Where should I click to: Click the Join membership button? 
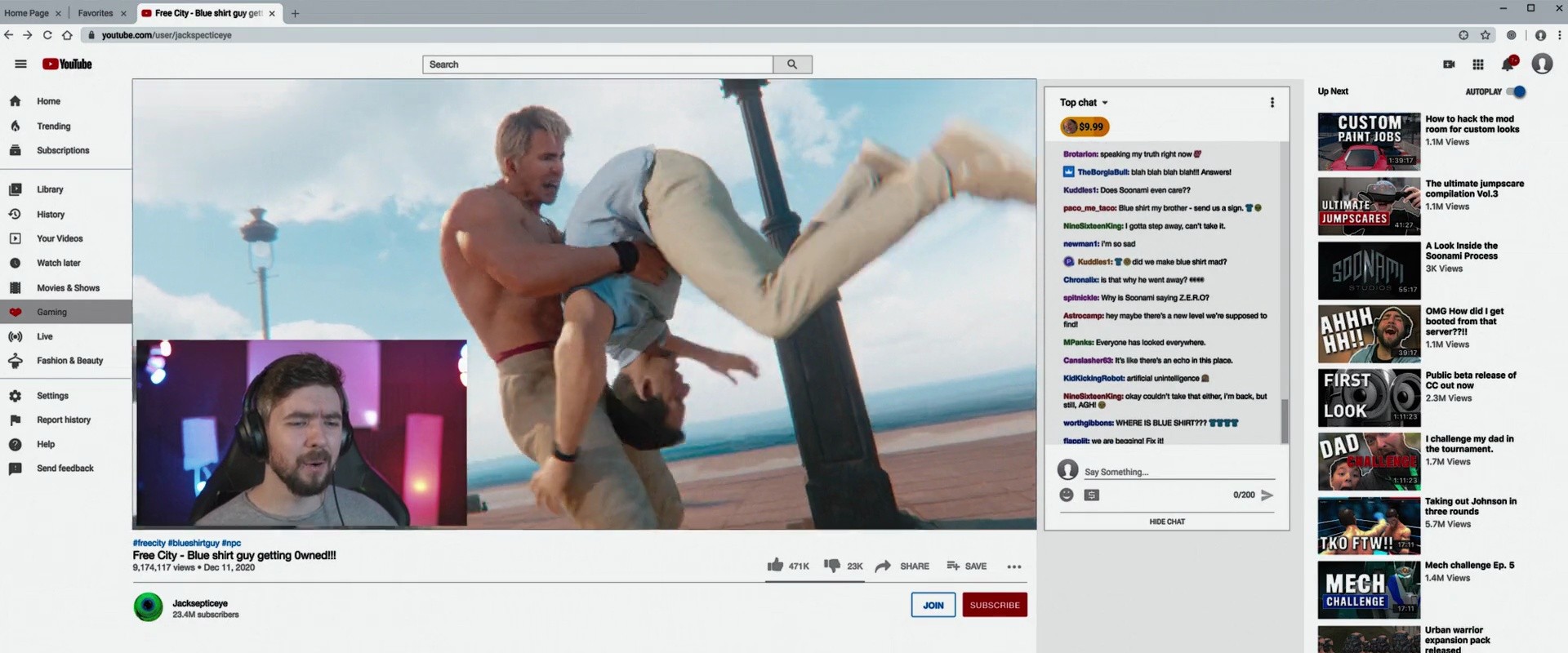(933, 605)
